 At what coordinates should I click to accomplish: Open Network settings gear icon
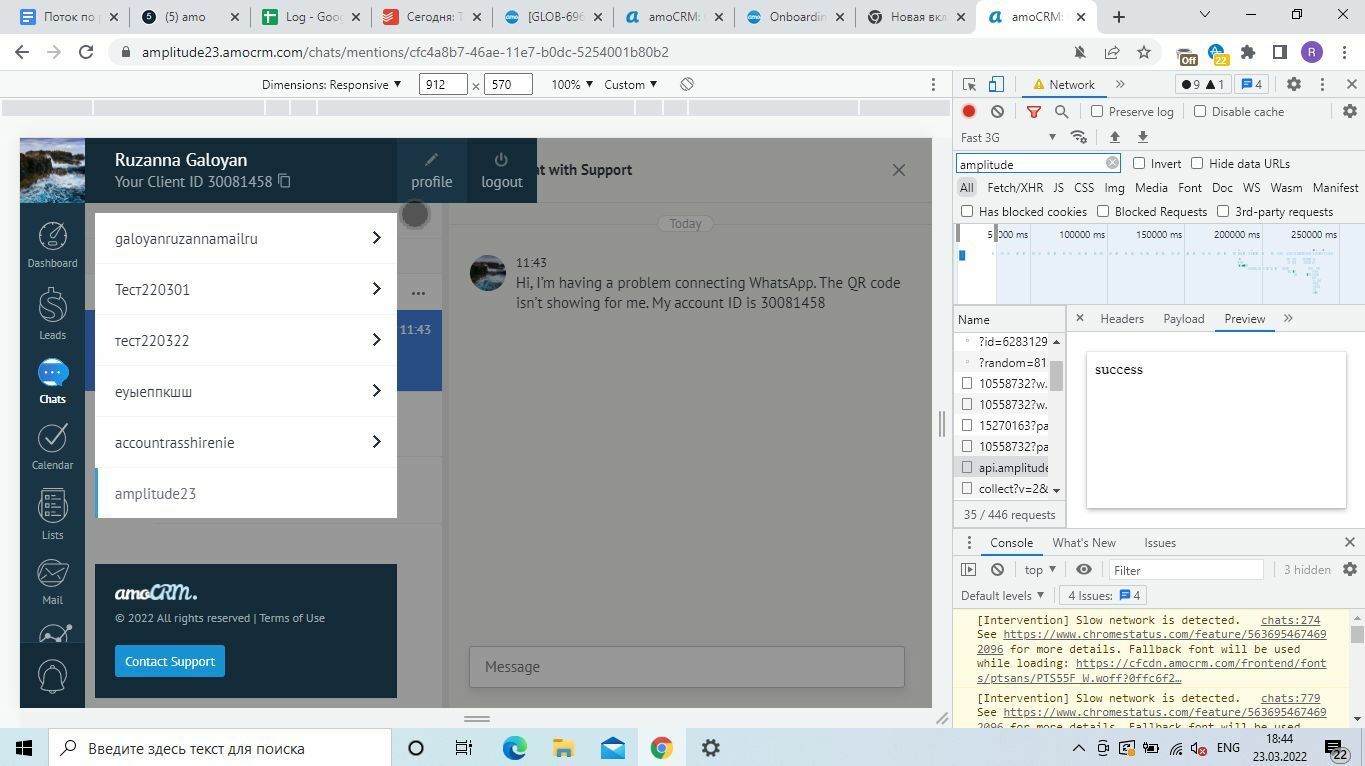point(1349,112)
